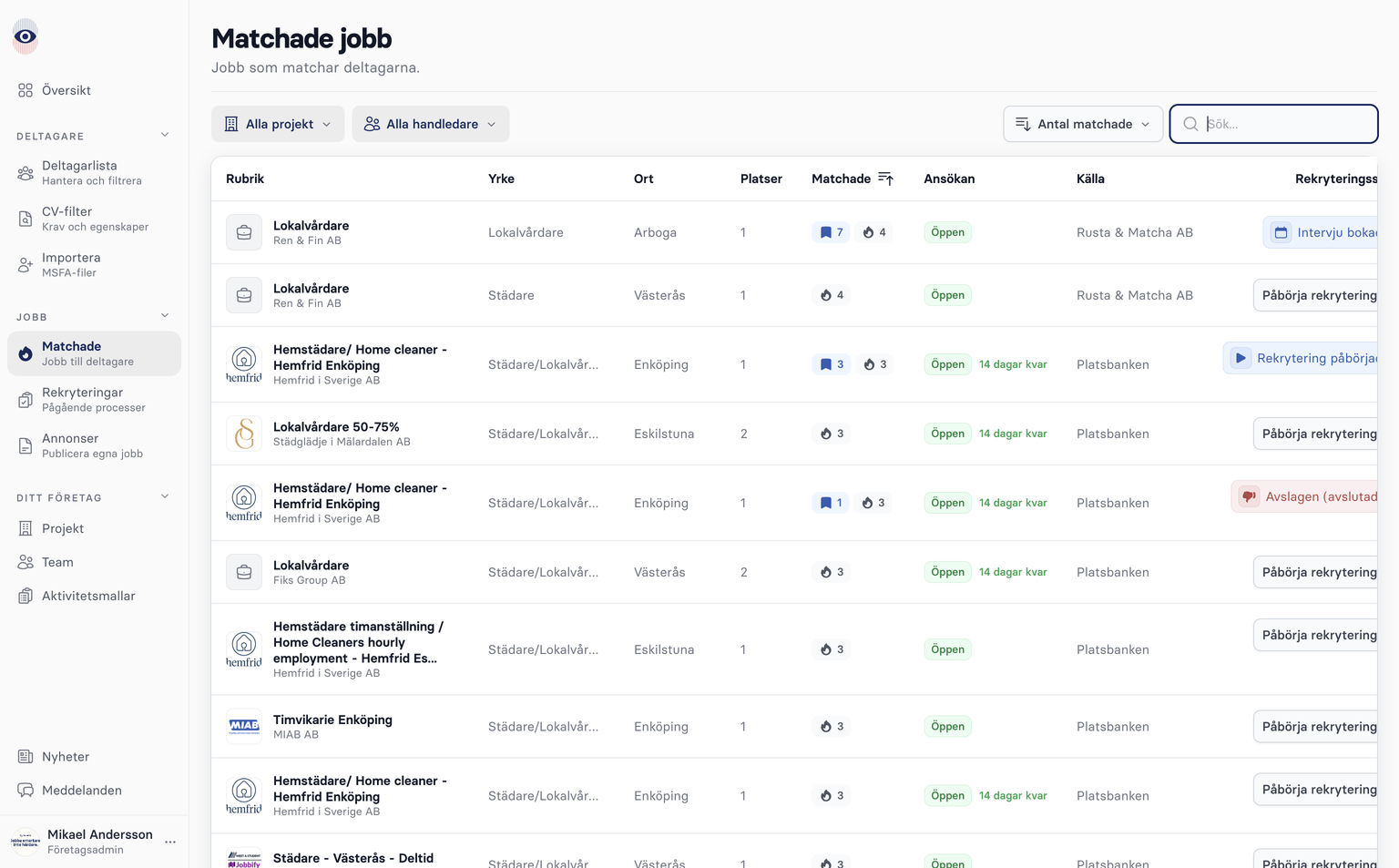The width and height of the screenshot is (1399, 868).
Task: Toggle sort on the Matchade column arrow
Action: (x=884, y=179)
